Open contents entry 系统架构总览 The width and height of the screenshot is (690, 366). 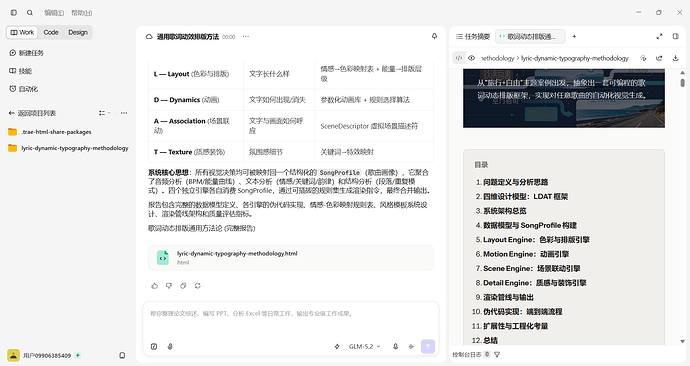tap(505, 211)
